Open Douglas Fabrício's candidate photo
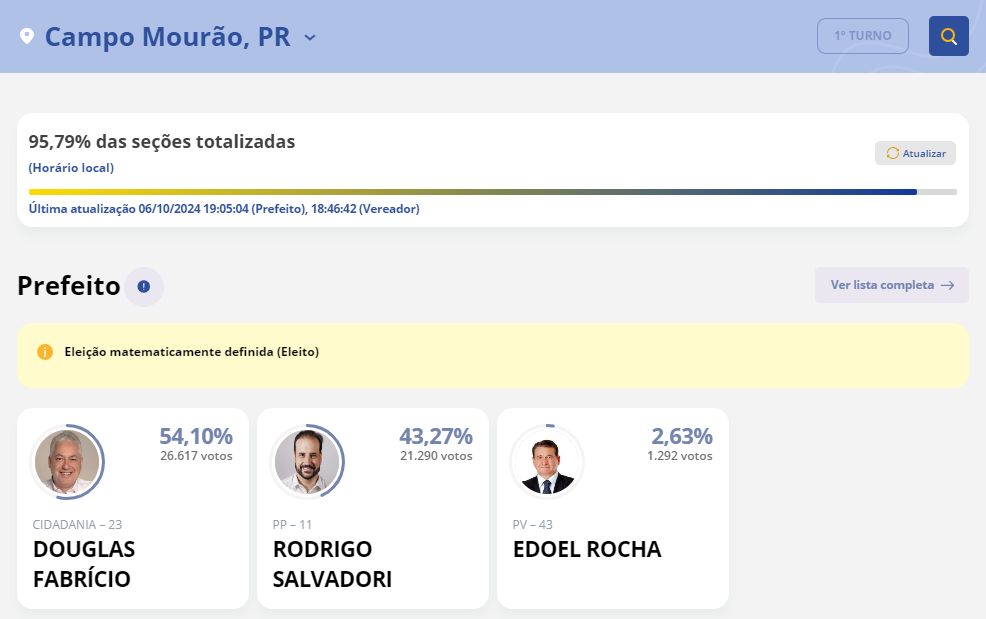986x619 pixels. (x=68, y=462)
